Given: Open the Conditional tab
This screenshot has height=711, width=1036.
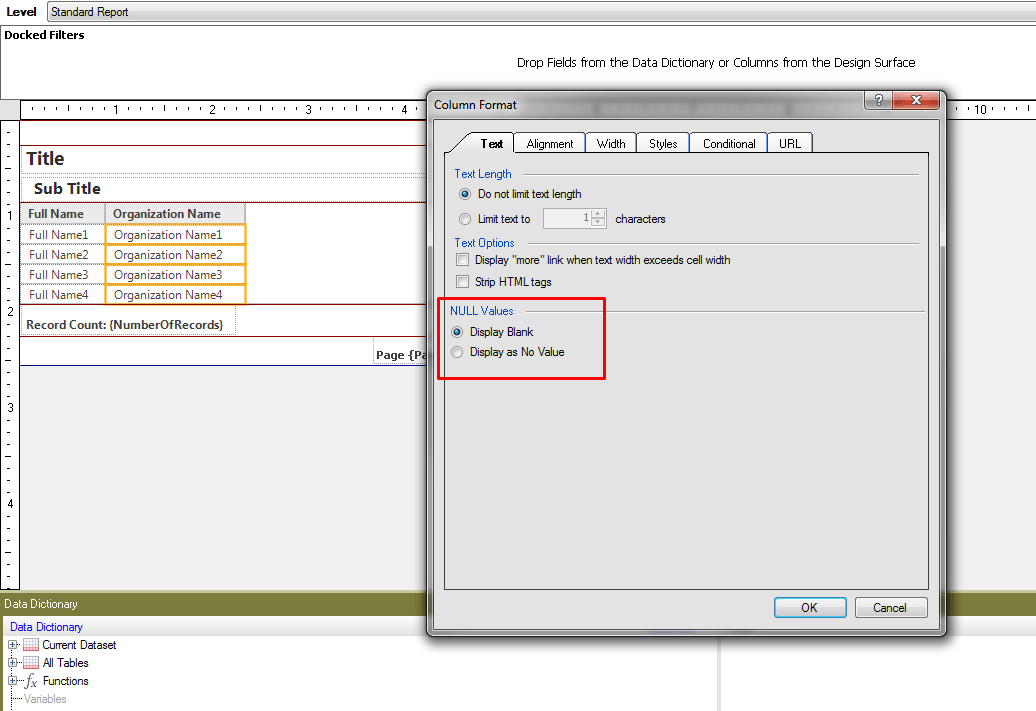Looking at the screenshot, I should [x=728, y=143].
